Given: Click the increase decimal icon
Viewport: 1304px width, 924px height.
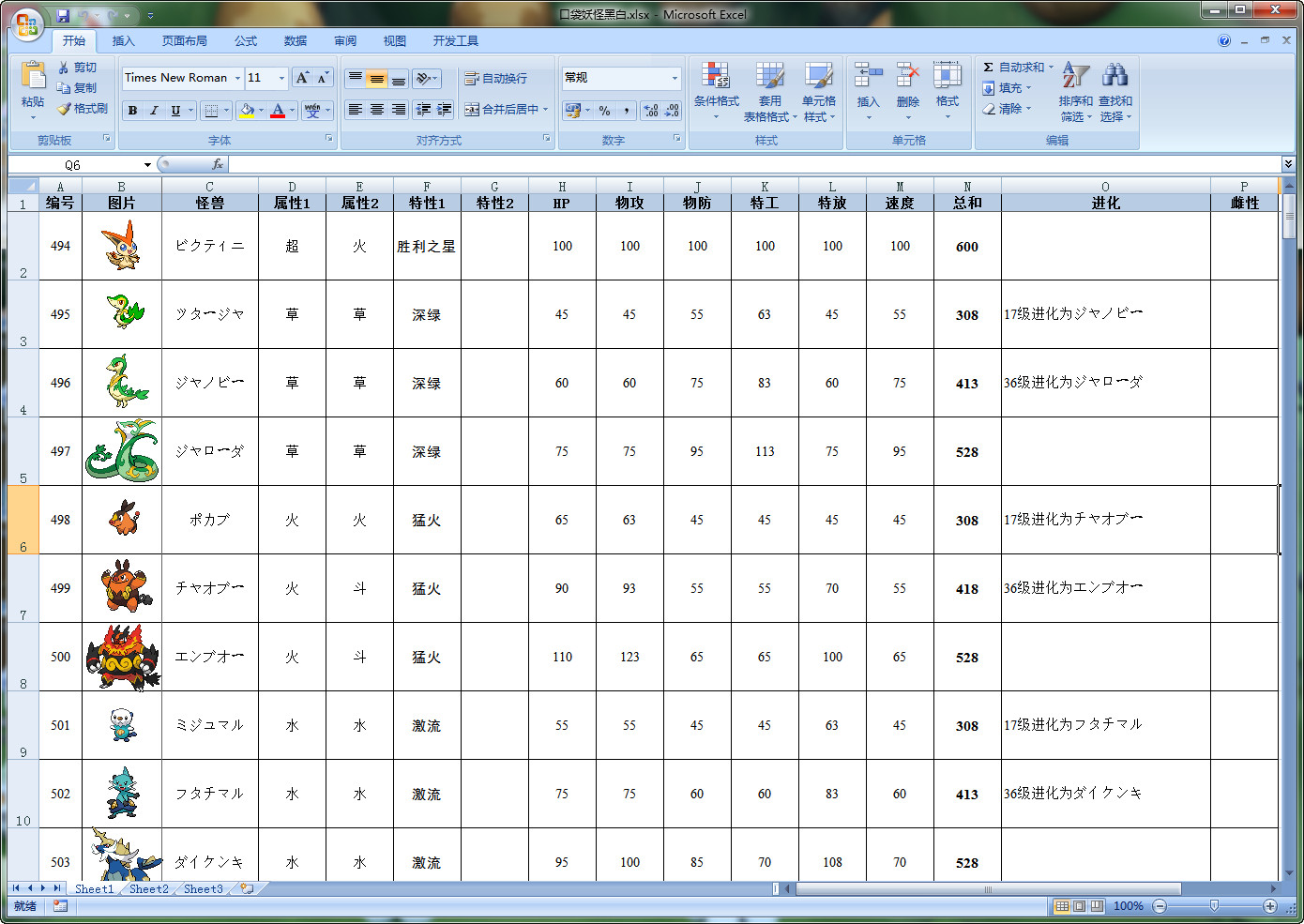Looking at the screenshot, I should (651, 110).
